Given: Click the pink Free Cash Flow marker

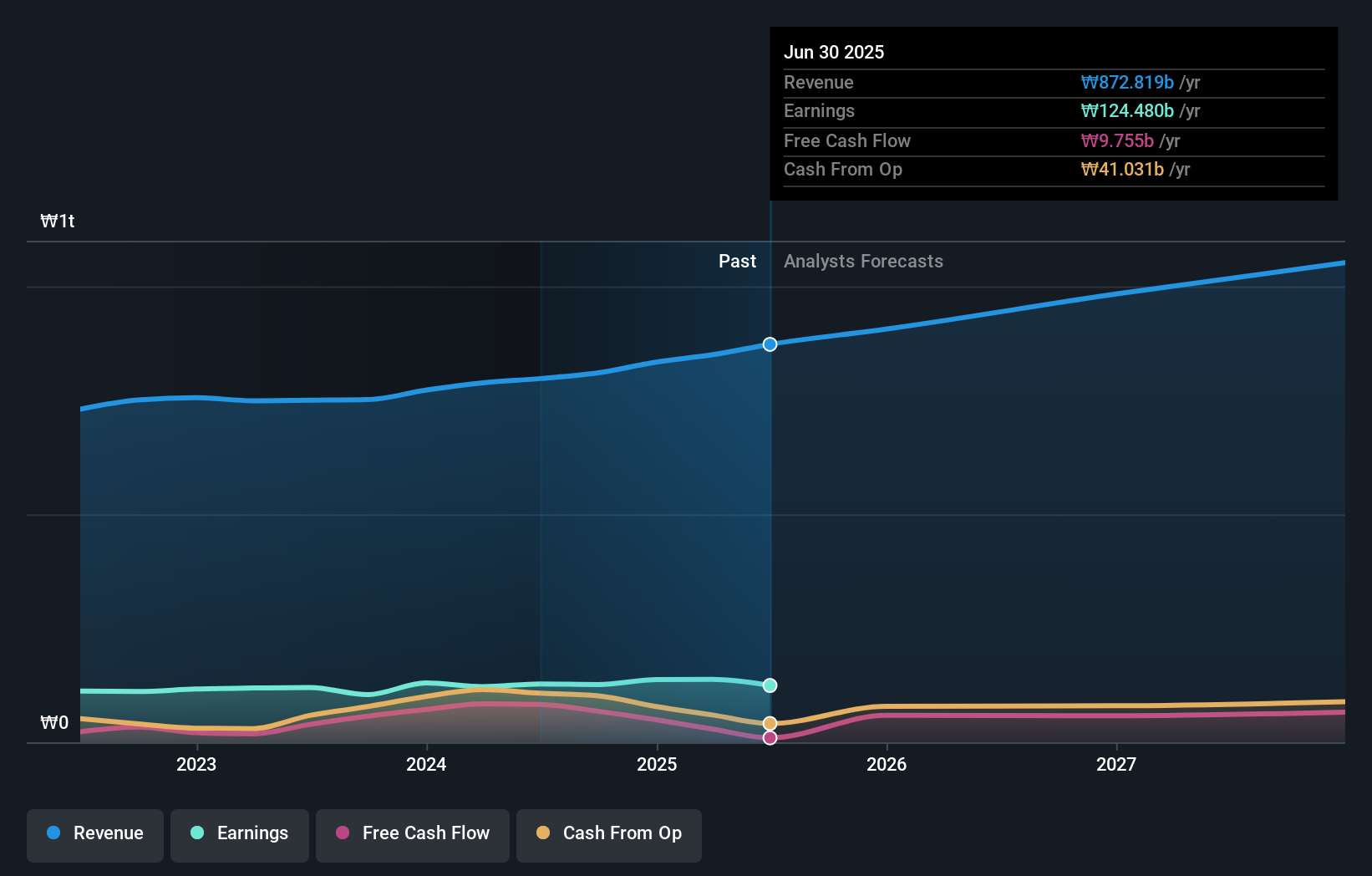Looking at the screenshot, I should click(x=770, y=737).
